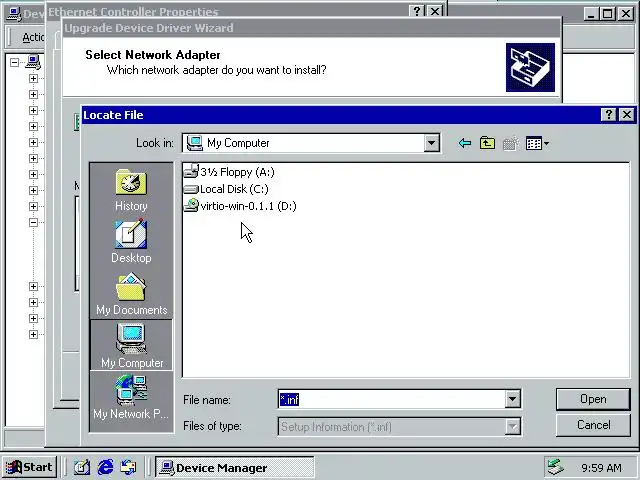Minimize the Device Manager window
Screen dimensions: 640x480
[x=591, y=14]
